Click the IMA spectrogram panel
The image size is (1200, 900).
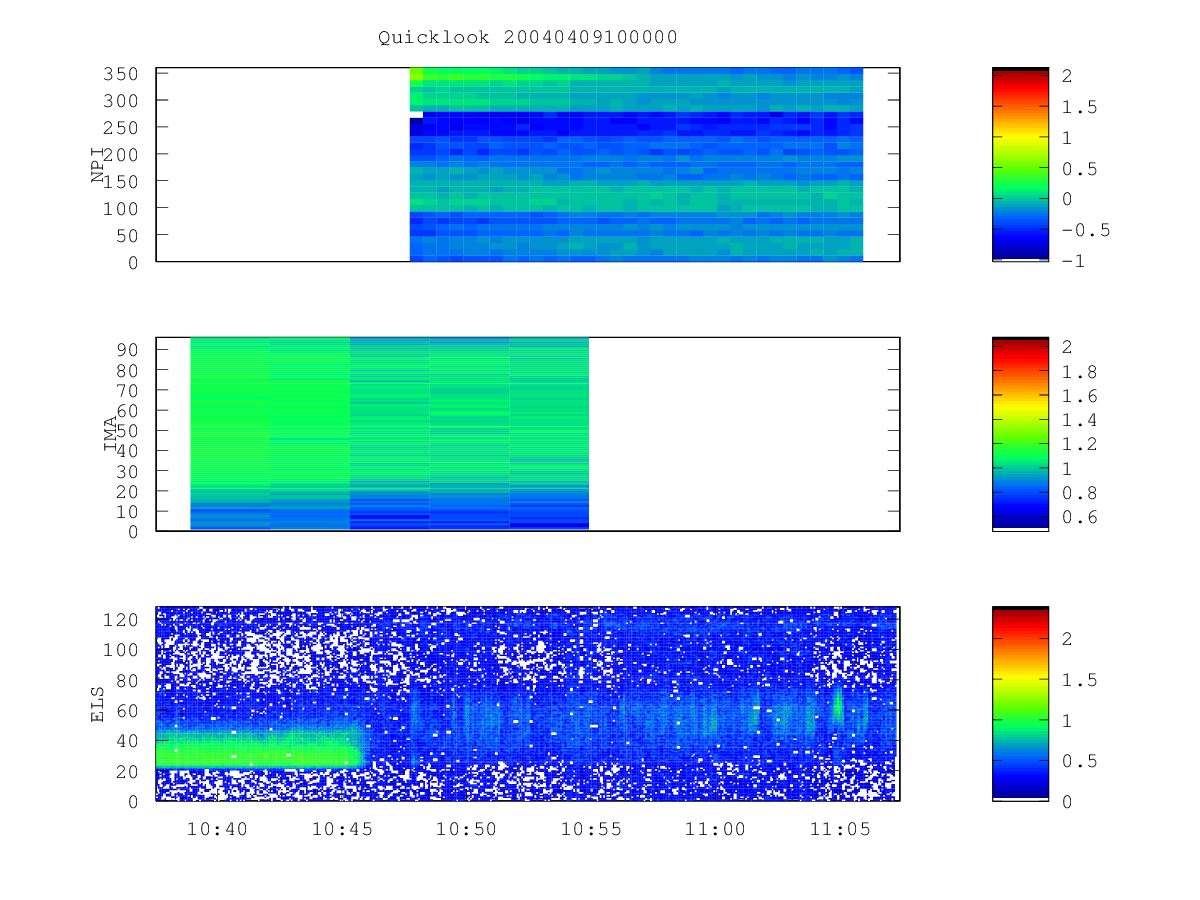click(528, 434)
